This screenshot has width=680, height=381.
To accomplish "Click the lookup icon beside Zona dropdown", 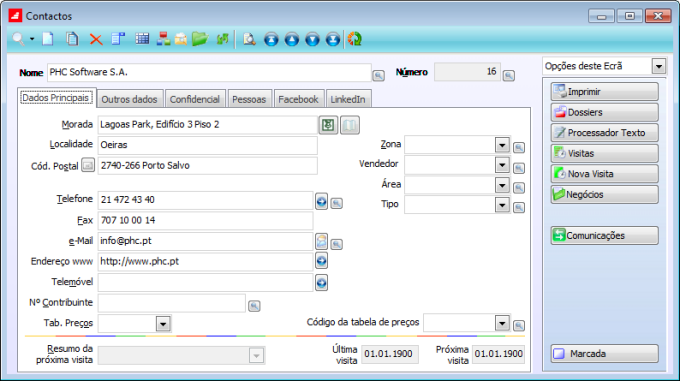I will [519, 147].
